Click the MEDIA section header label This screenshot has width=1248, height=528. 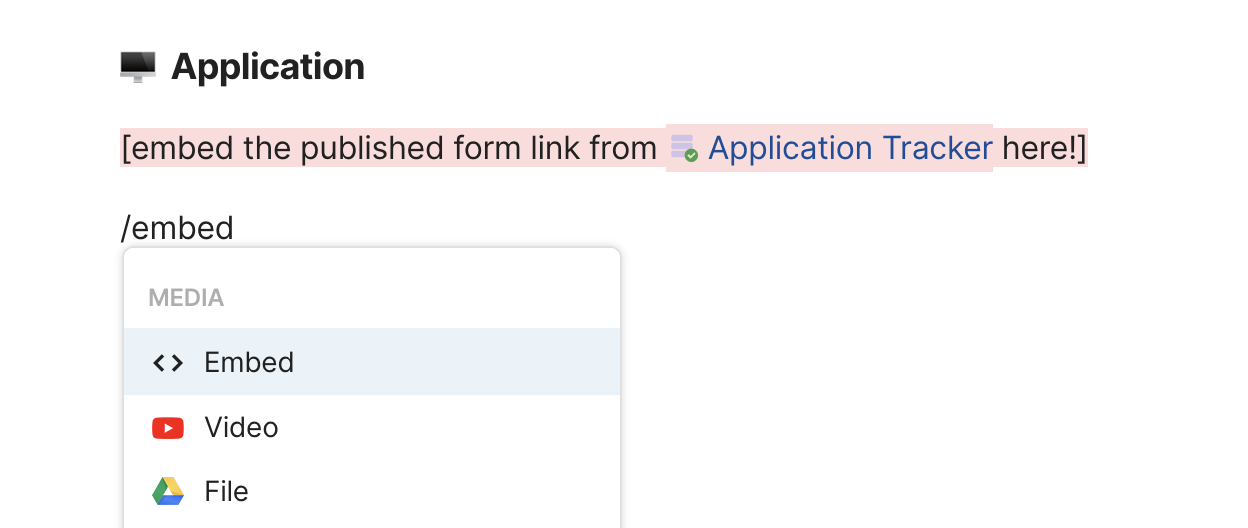(186, 298)
